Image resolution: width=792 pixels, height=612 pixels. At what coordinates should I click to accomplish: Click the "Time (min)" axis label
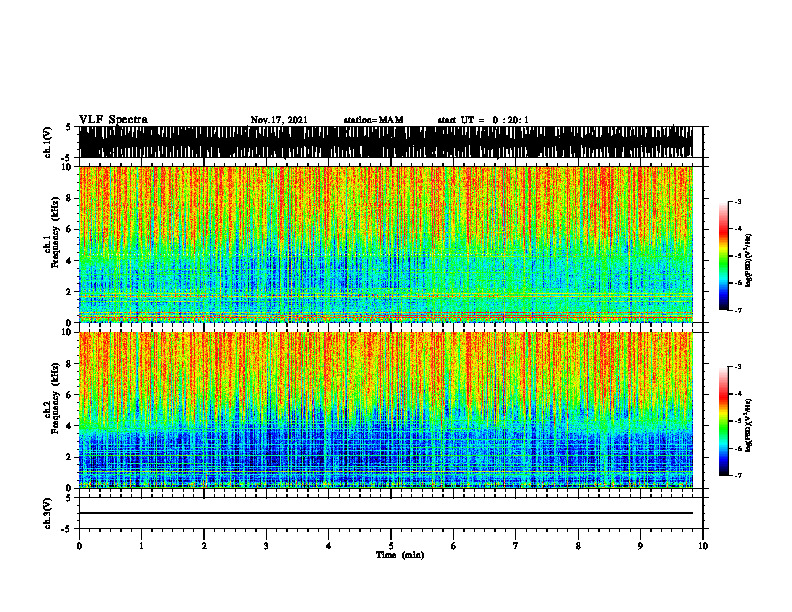[400, 555]
